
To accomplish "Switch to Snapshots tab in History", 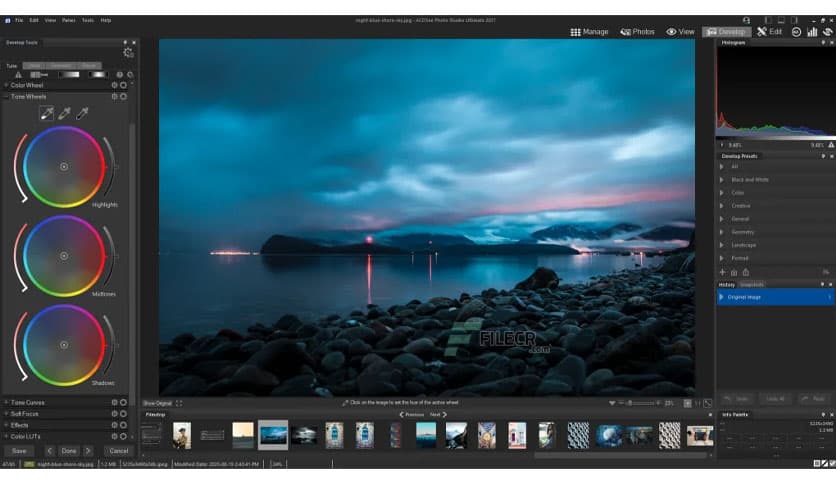I will tap(752, 285).
